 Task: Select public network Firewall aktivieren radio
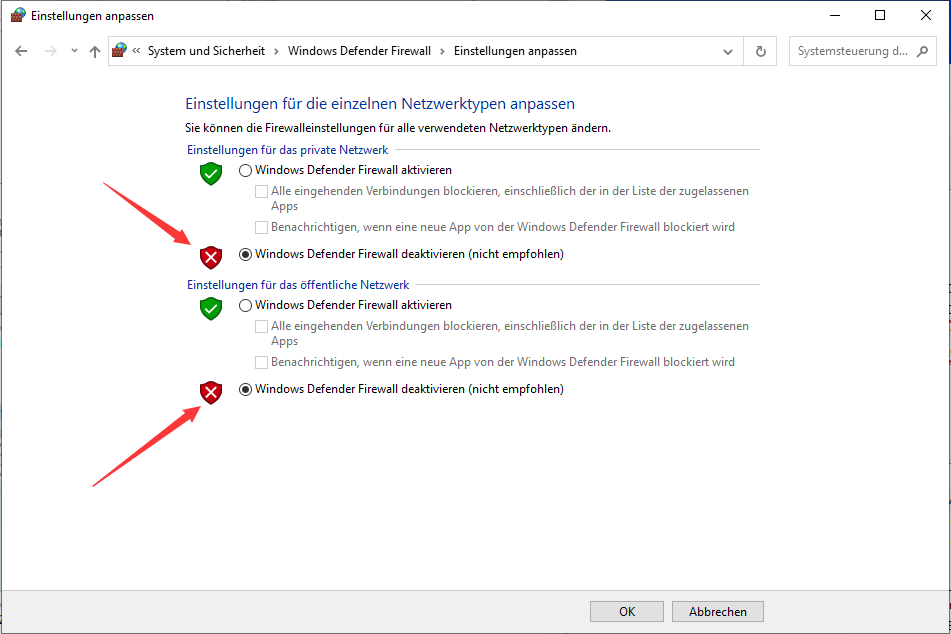pos(245,305)
